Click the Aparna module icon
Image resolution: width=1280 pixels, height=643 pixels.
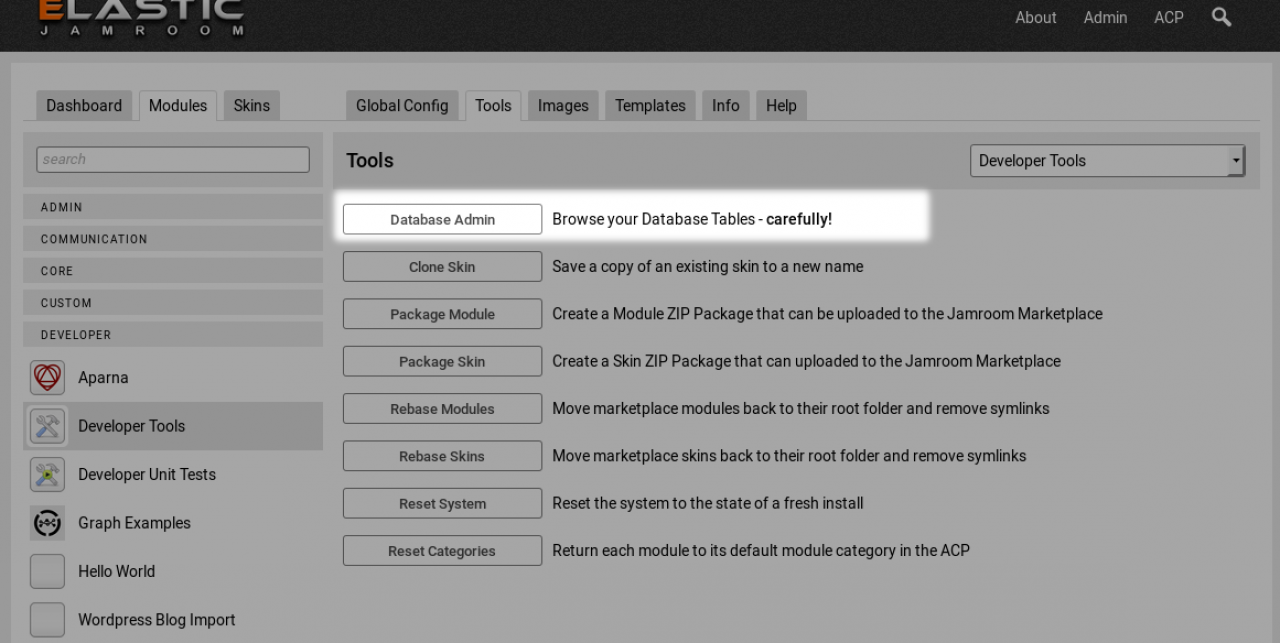47,378
